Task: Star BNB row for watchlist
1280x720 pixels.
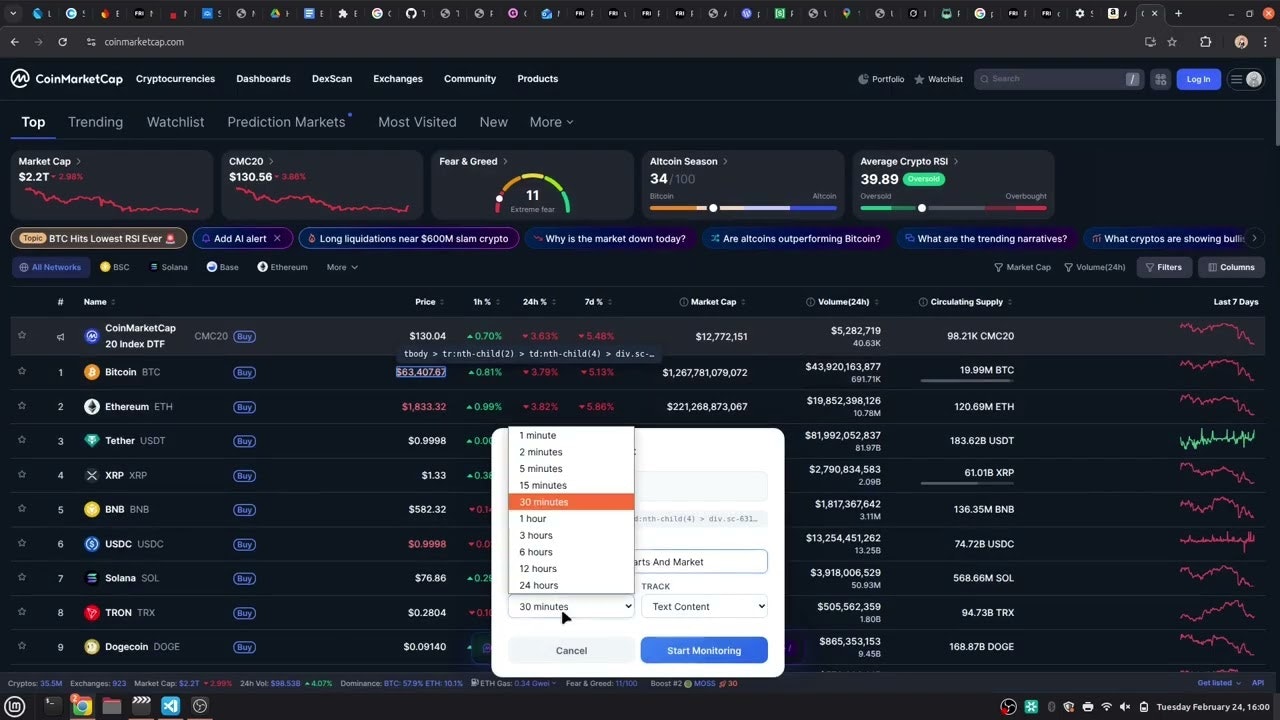Action: click(21, 509)
